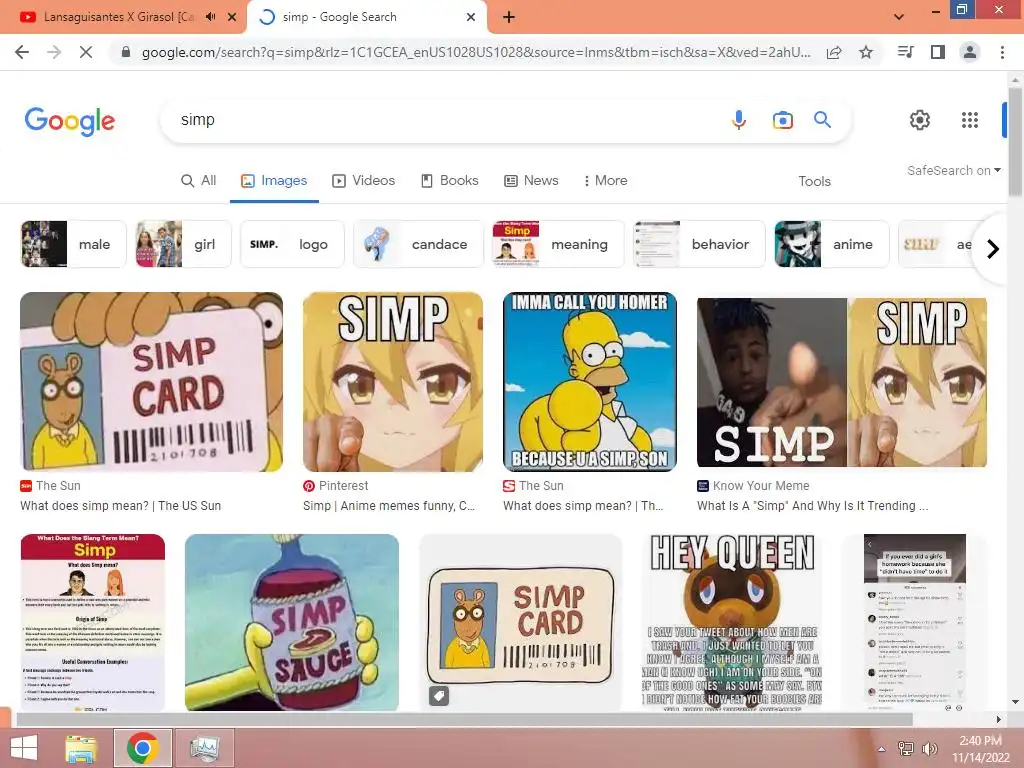This screenshot has height=768, width=1024.
Task: Open Google quick settings gear
Action: point(920,120)
